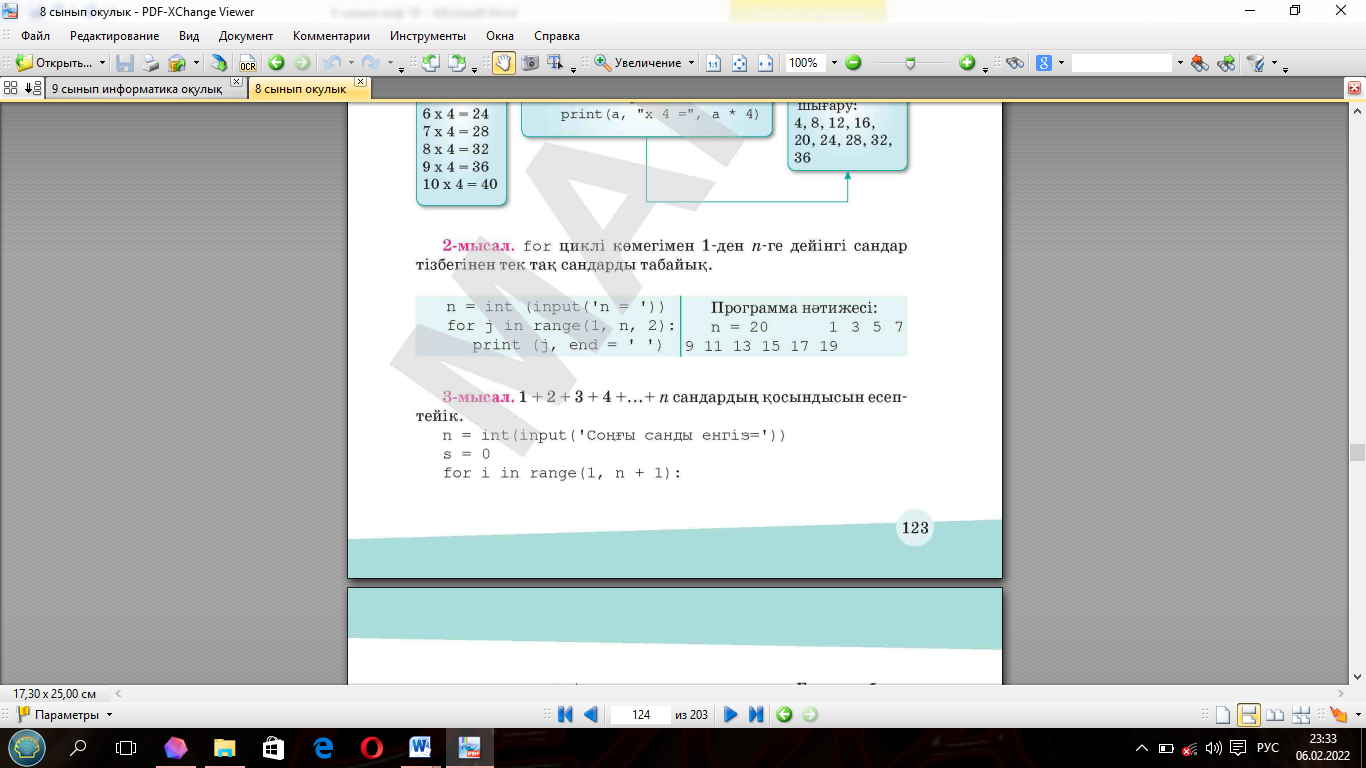Click the Redo arrow icon
This screenshot has width=1366, height=768.
[x=370, y=63]
